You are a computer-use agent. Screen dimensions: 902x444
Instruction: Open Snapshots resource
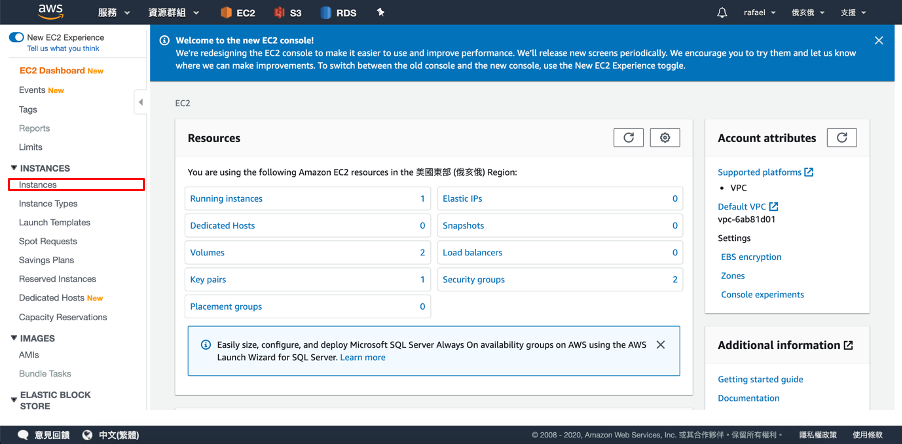click(560, 225)
